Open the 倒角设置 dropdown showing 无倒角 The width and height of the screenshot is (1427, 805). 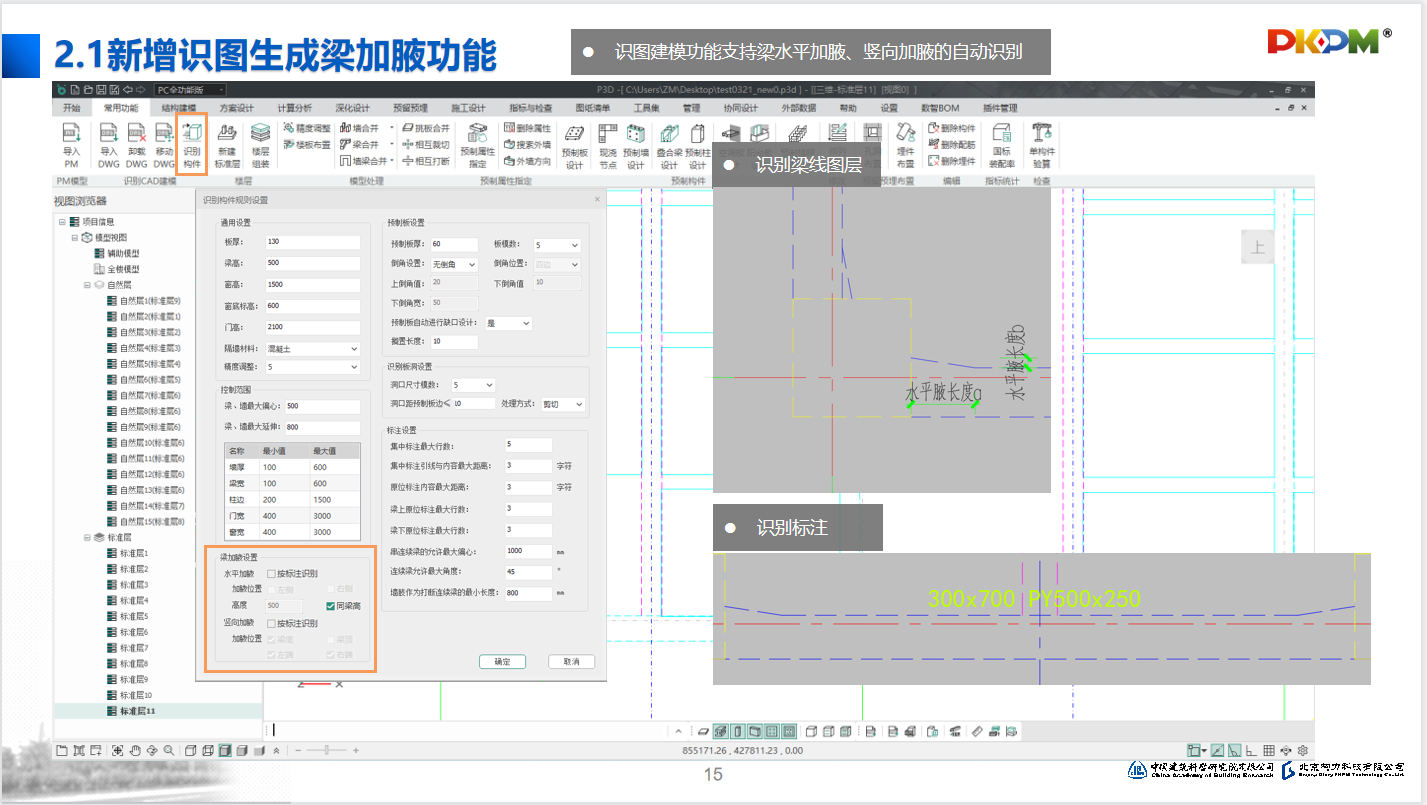[454, 264]
